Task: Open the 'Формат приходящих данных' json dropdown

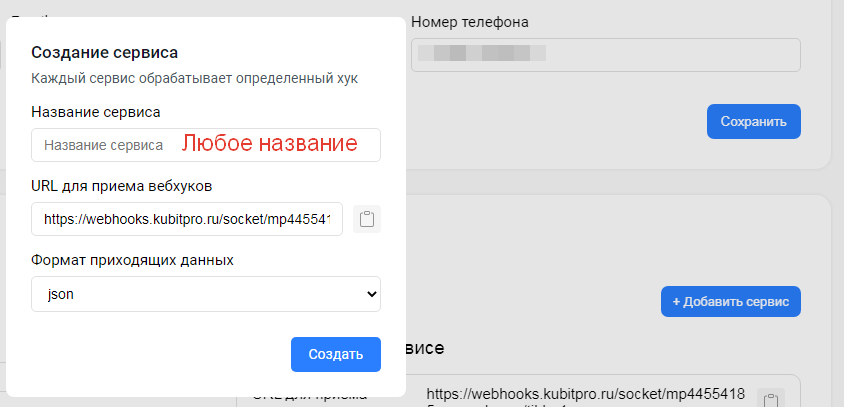Action: click(205, 294)
